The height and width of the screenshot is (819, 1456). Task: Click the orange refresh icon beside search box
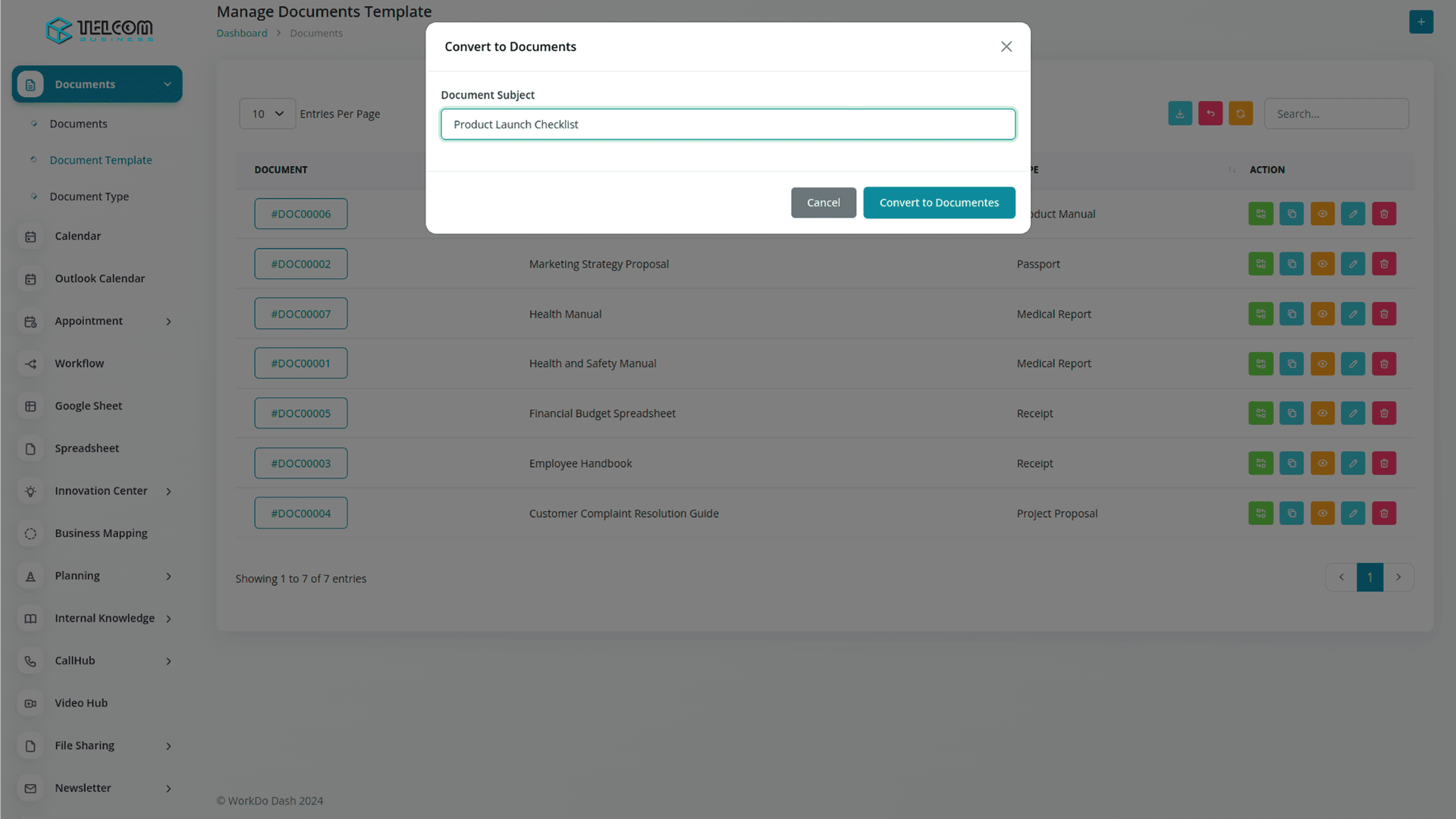(x=1241, y=114)
